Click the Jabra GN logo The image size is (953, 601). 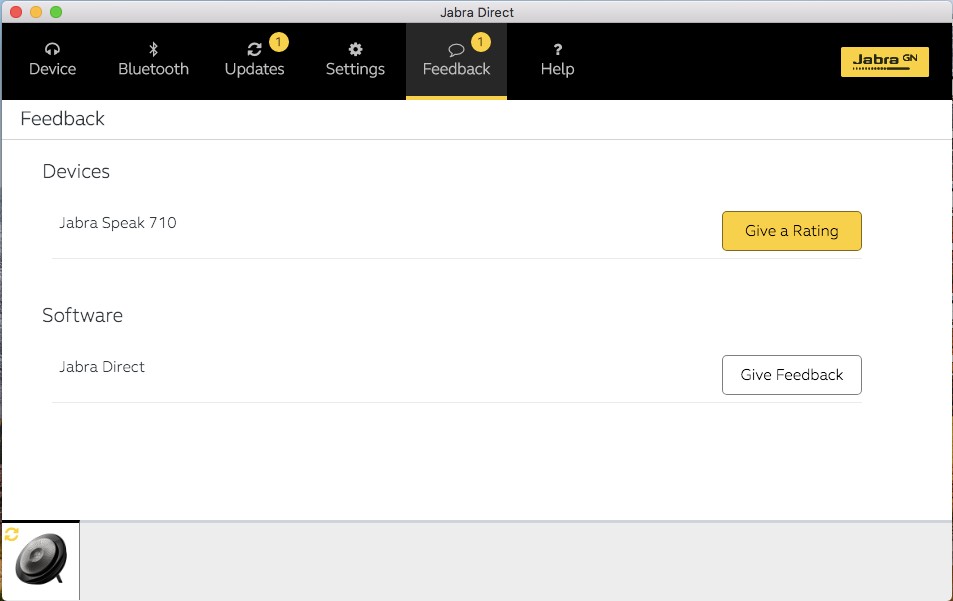pyautogui.click(x=884, y=61)
